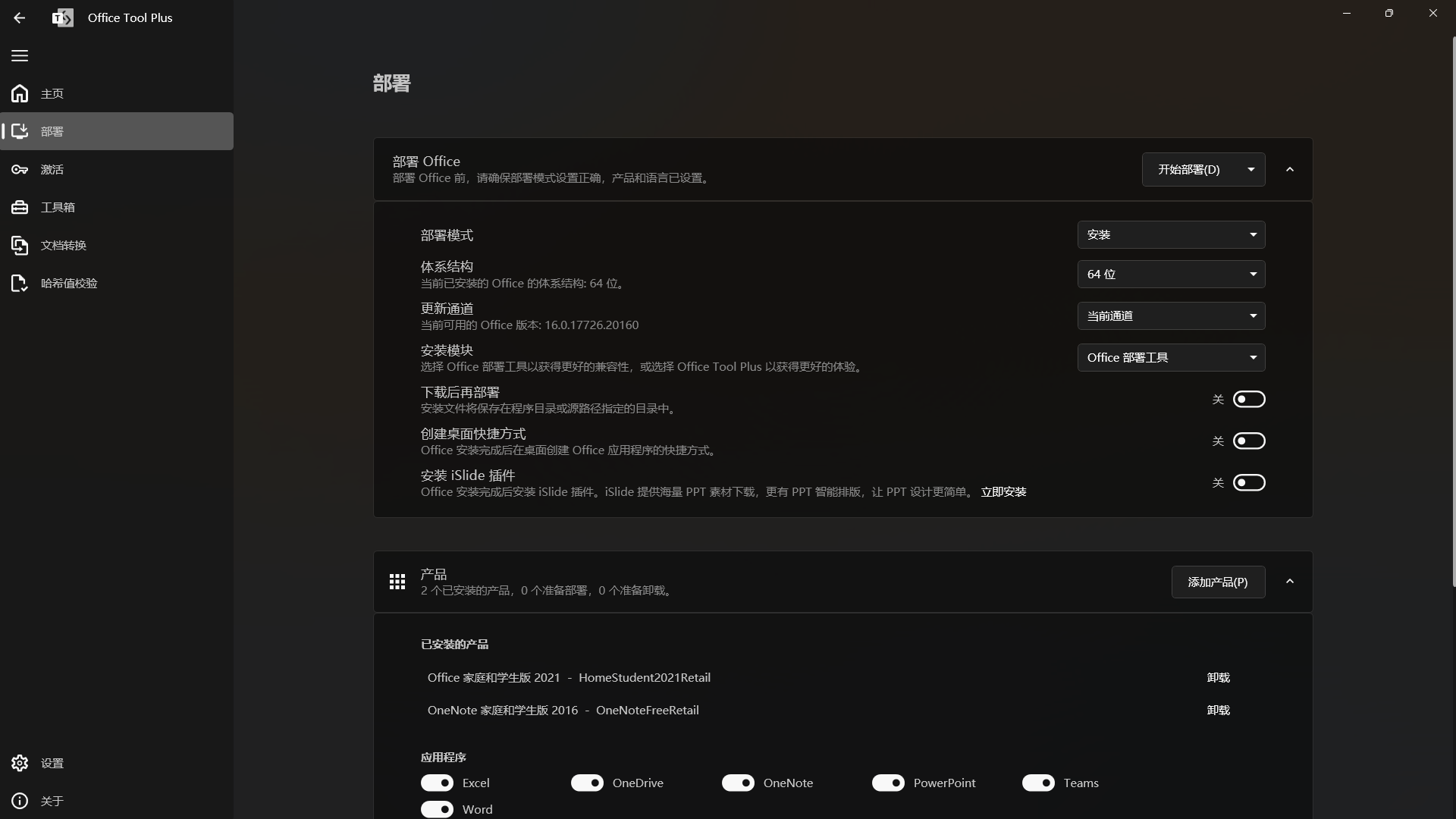Open the hamburger navigation menu
1456x819 pixels.
tap(20, 55)
